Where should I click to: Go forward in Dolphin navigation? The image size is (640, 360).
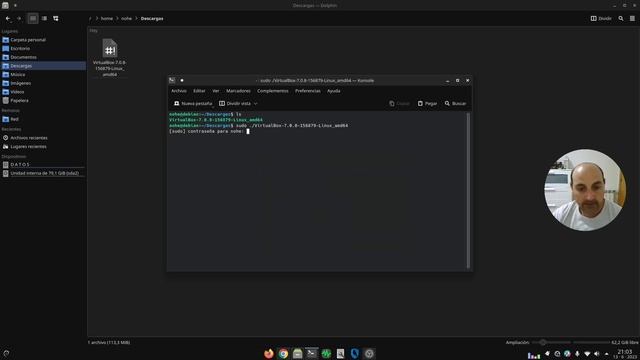click(19, 18)
